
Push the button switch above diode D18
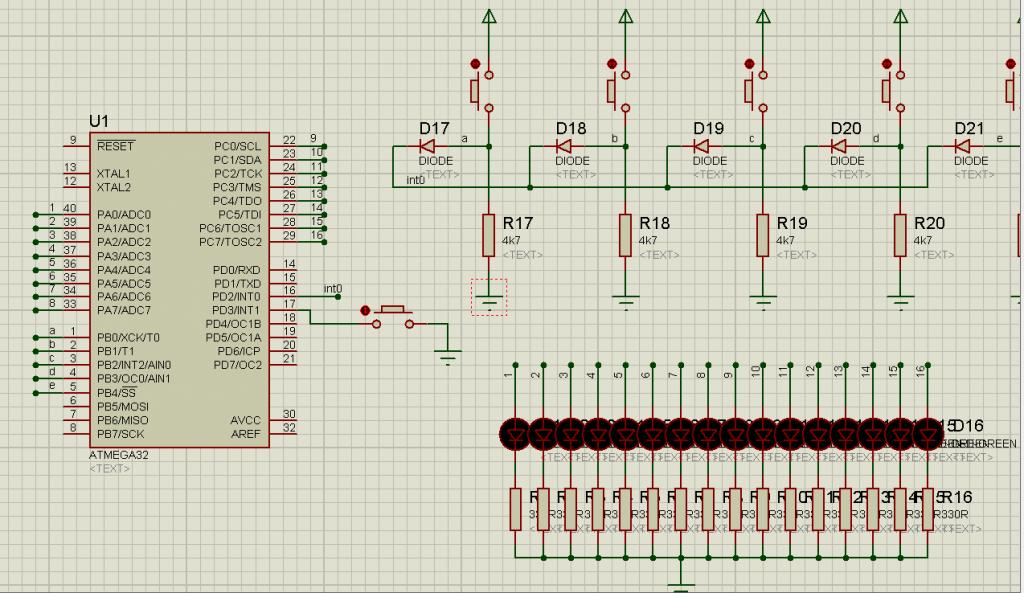tap(619, 91)
